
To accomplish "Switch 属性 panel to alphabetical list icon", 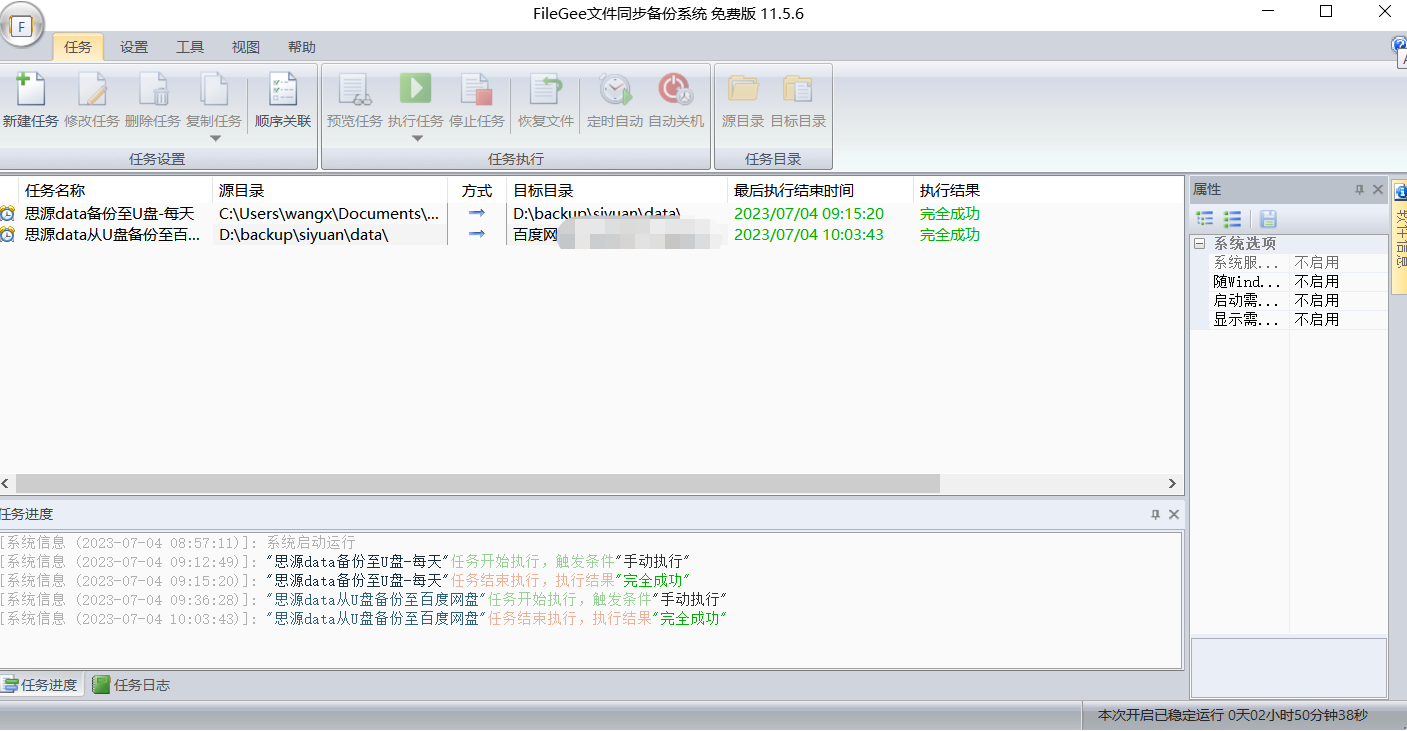I will 1233,219.
